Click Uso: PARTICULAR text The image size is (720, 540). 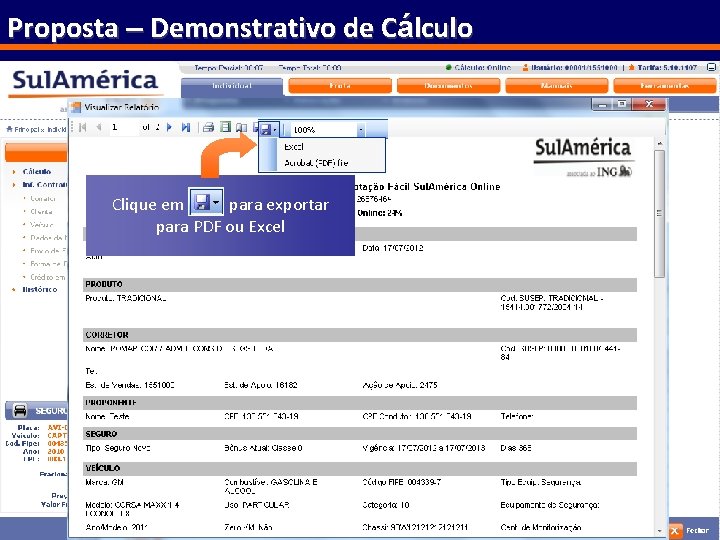pyautogui.click(x=257, y=505)
